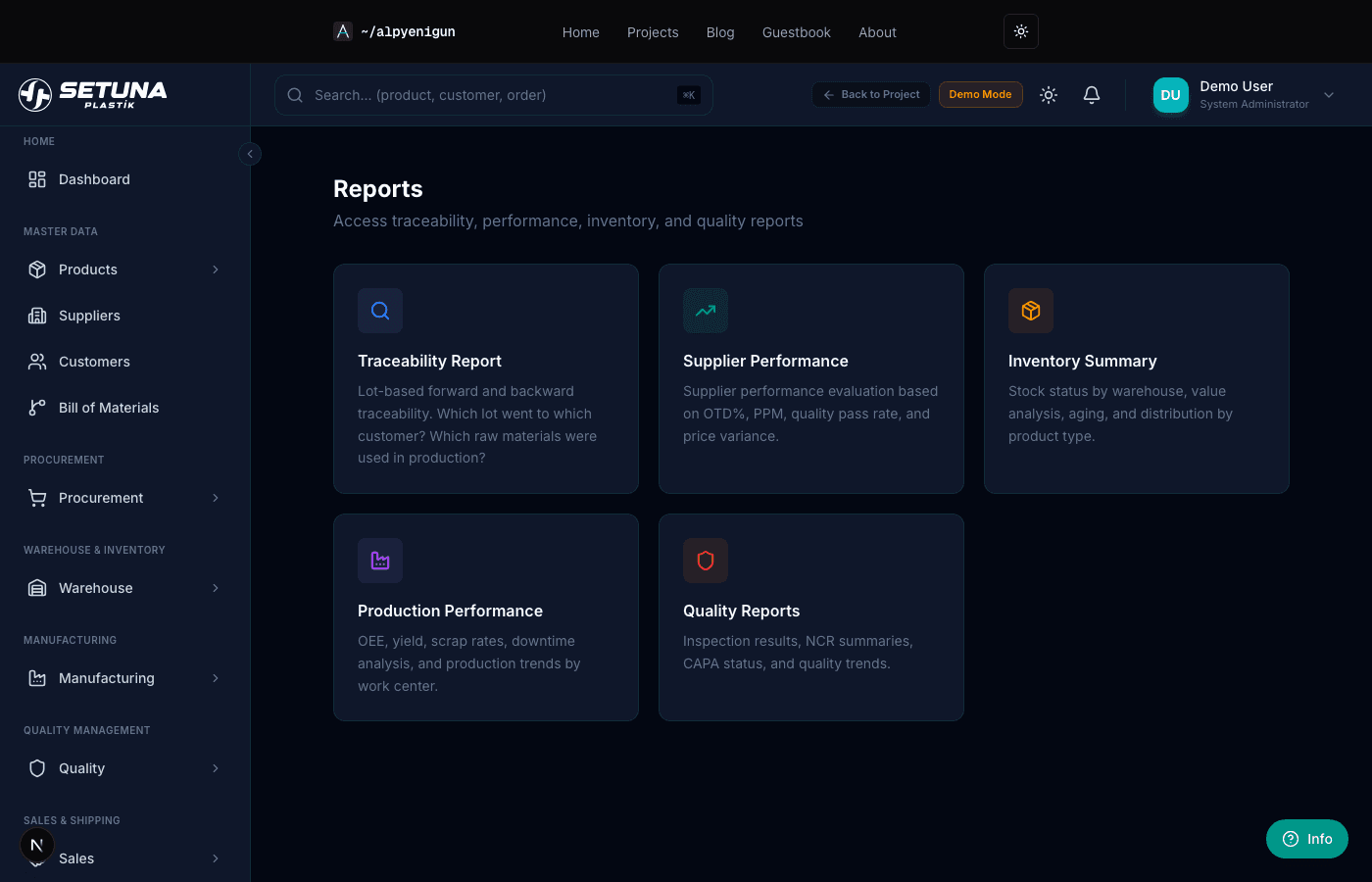
Task: Navigate to the Blog menu item
Action: 720,32
